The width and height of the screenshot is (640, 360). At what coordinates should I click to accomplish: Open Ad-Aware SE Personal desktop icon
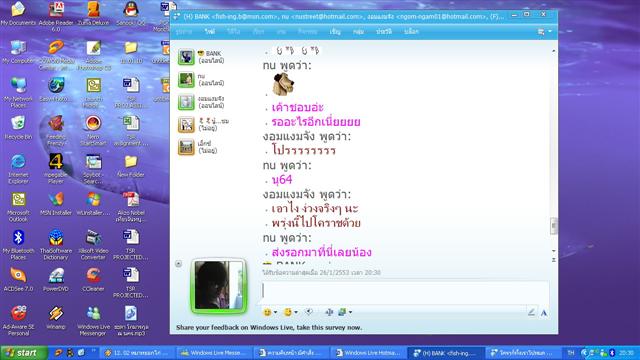tap(18, 321)
